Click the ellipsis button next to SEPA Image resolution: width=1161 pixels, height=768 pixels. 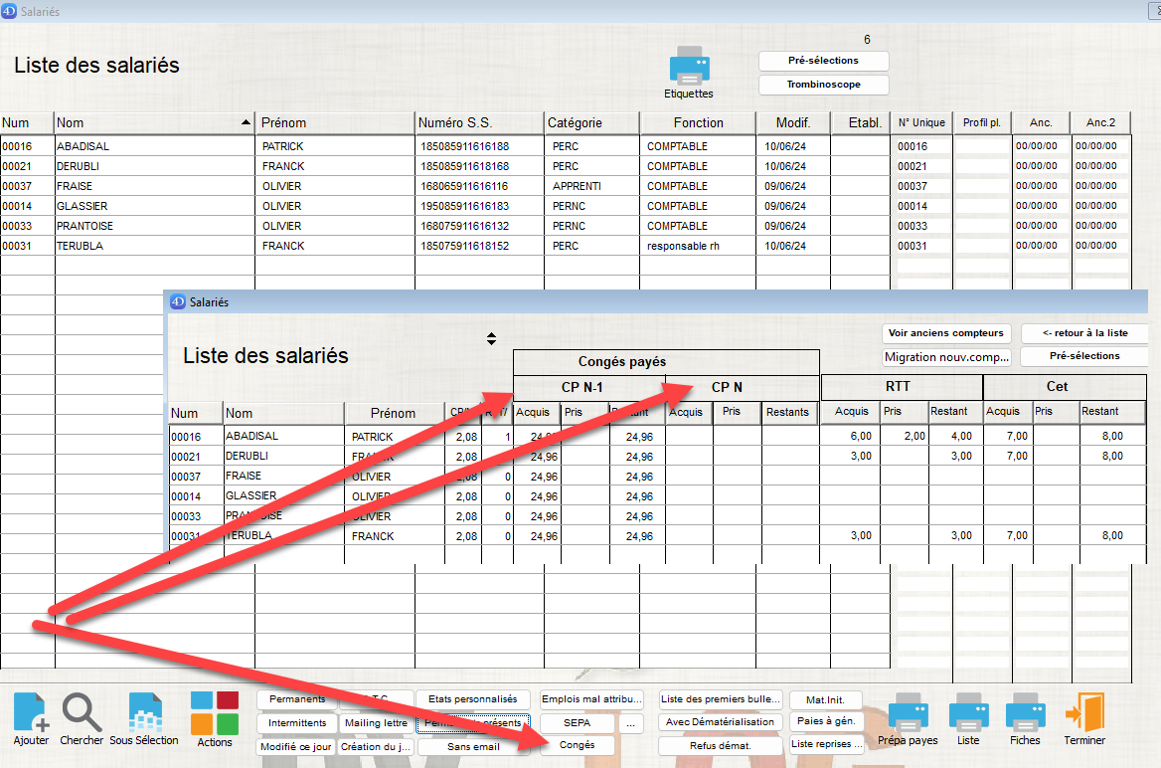pos(629,722)
